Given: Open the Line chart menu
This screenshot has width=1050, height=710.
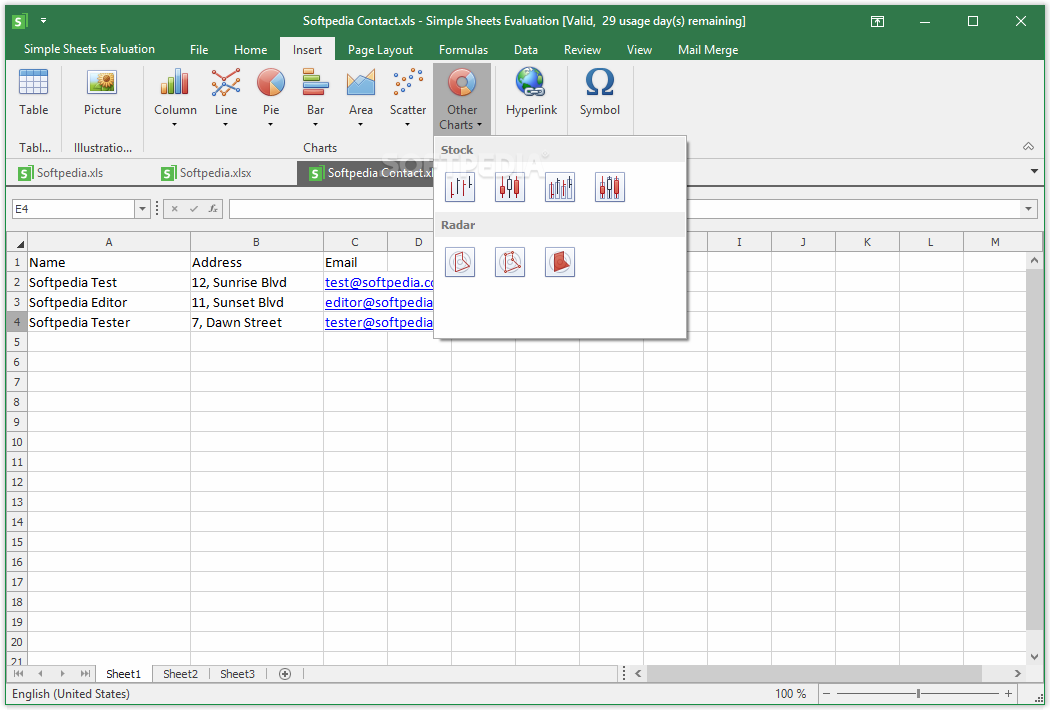Looking at the screenshot, I should [x=226, y=98].
